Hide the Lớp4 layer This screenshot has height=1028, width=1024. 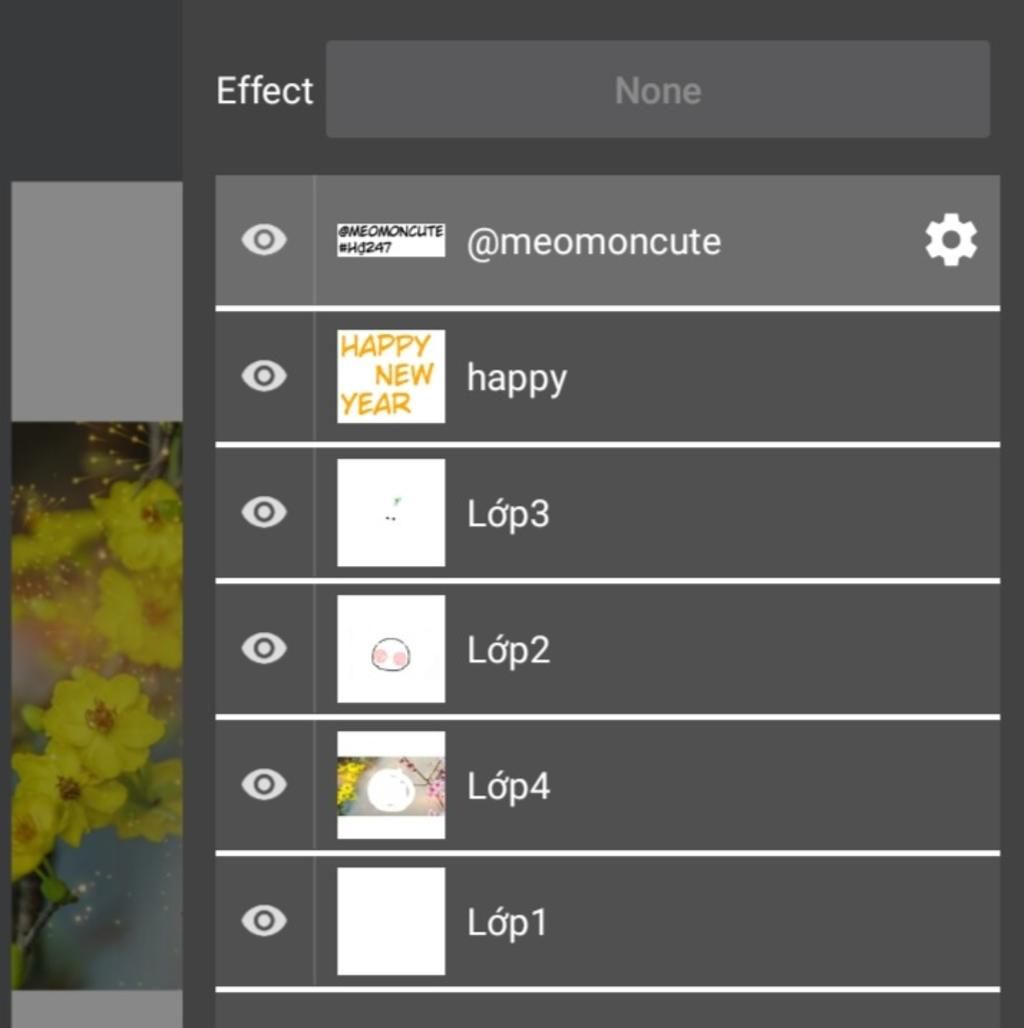coord(264,785)
